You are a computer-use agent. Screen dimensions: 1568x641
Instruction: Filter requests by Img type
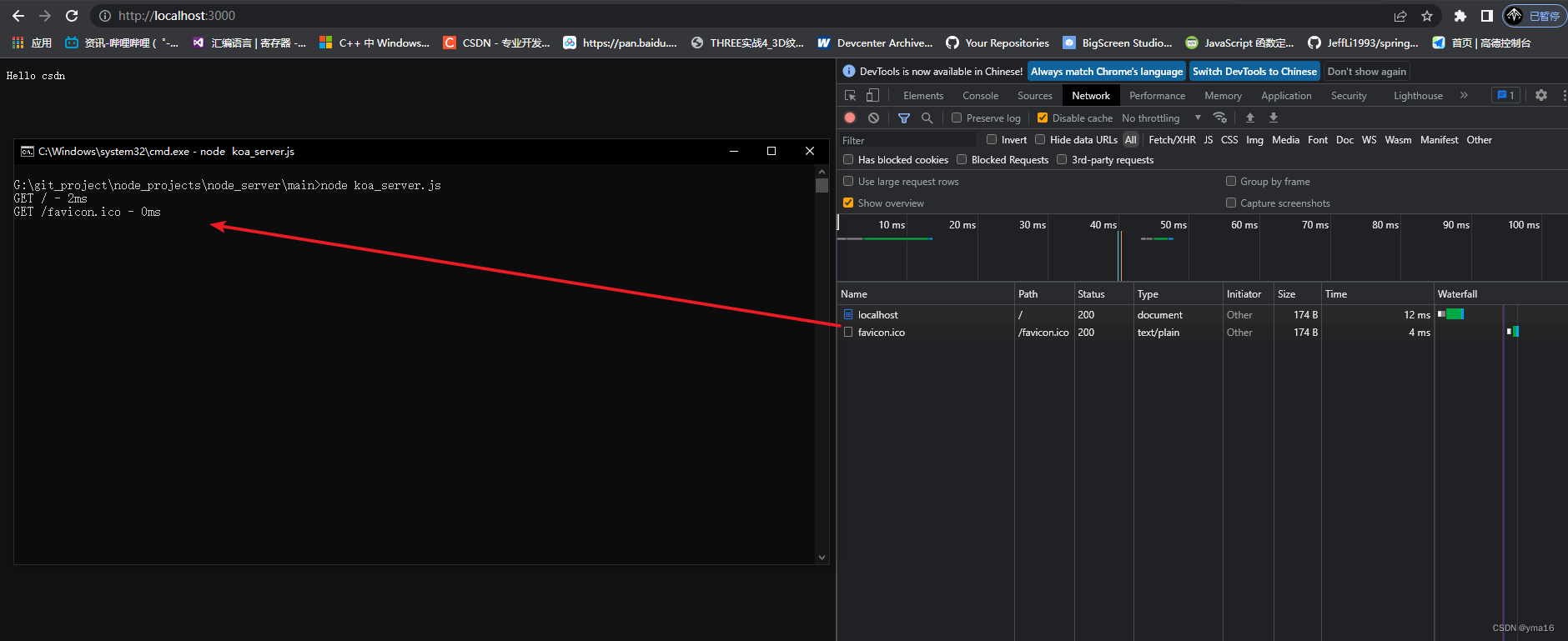click(1254, 139)
